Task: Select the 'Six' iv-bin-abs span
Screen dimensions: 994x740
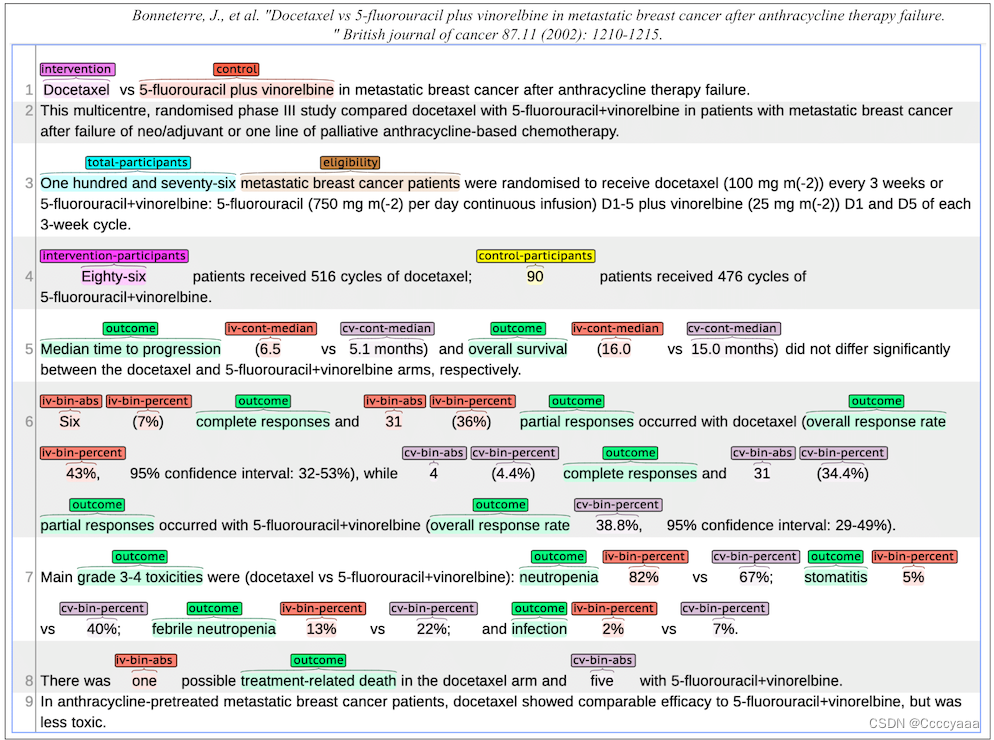Action: tap(70, 422)
